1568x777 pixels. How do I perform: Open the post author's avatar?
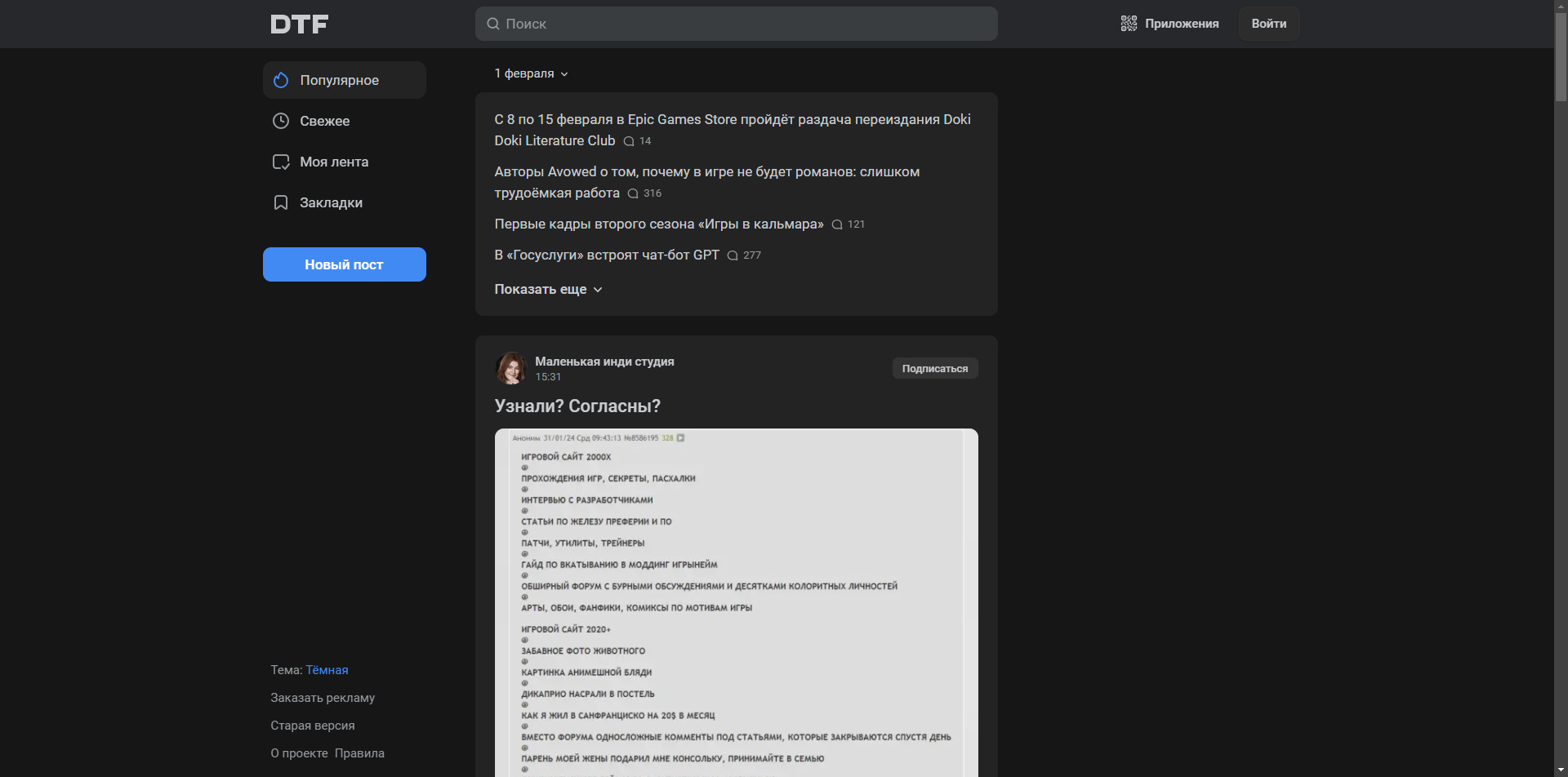(511, 368)
